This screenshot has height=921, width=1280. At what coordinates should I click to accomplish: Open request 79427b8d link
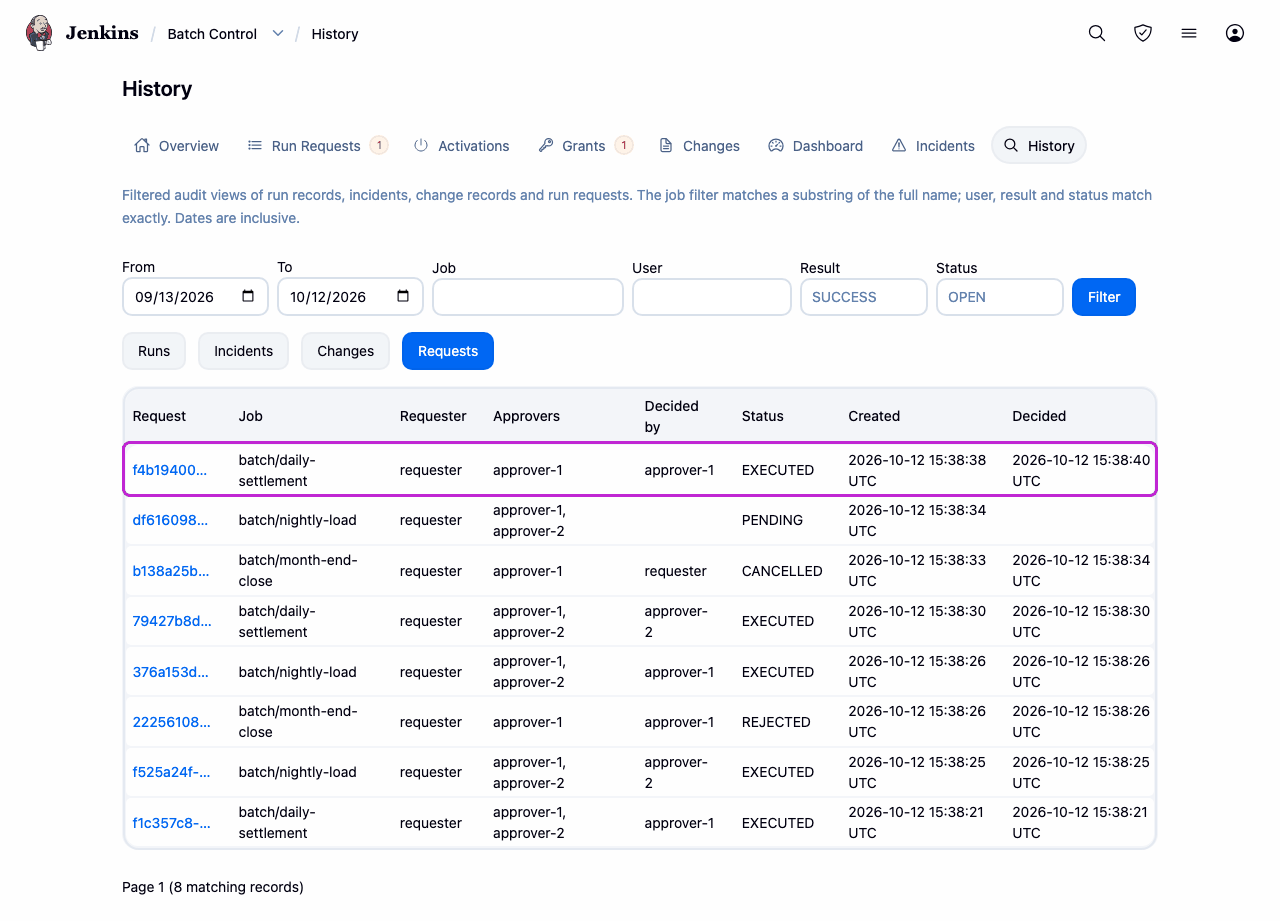coord(172,621)
